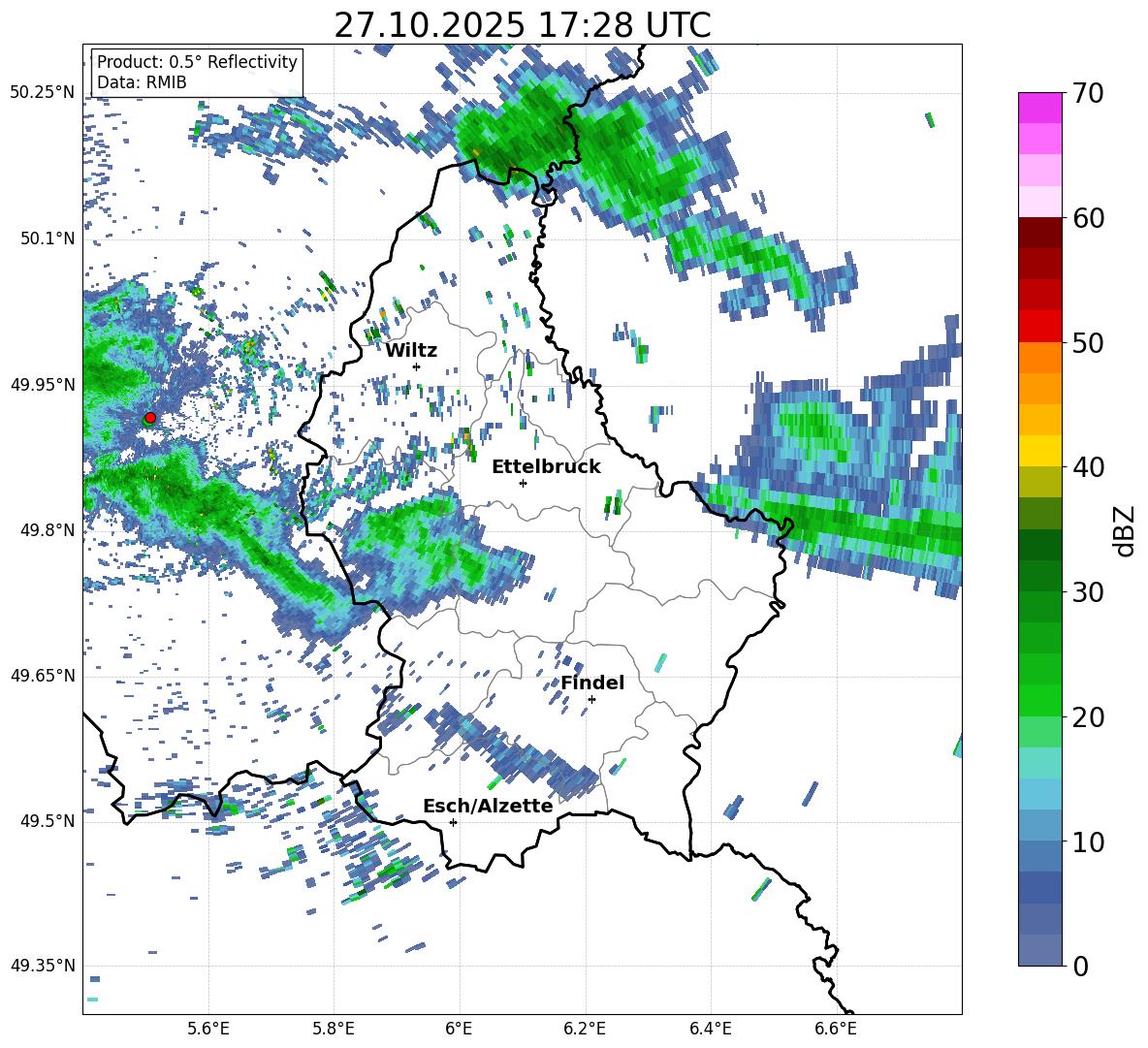The height and width of the screenshot is (1048, 1148).
Task: Click the latitude label '50.1°N'
Action: coord(47,239)
